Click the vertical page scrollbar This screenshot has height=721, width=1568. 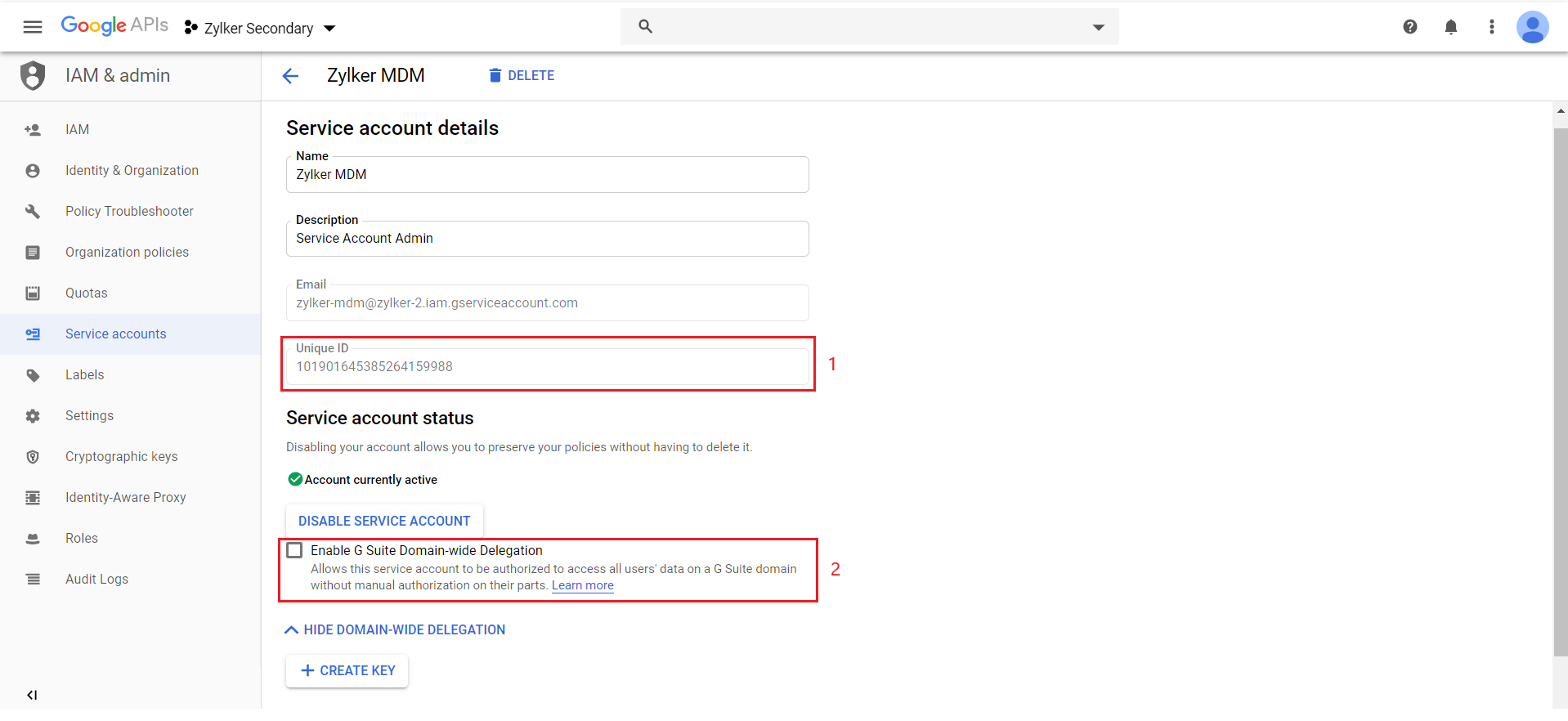pyautogui.click(x=1560, y=392)
